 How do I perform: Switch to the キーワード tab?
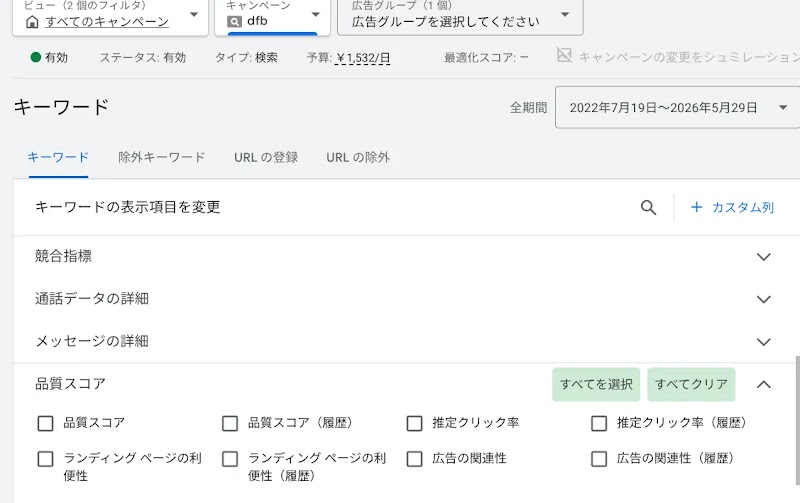[58, 157]
